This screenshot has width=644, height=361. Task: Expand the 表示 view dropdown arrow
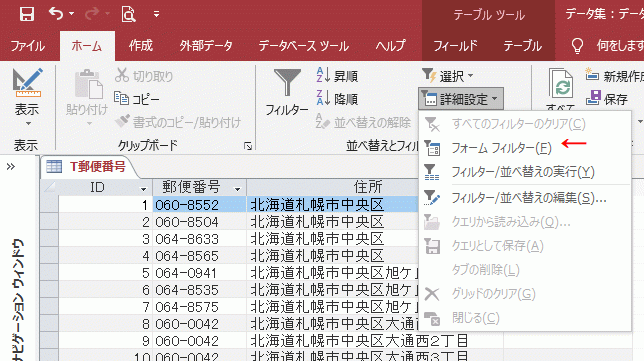click(28, 124)
